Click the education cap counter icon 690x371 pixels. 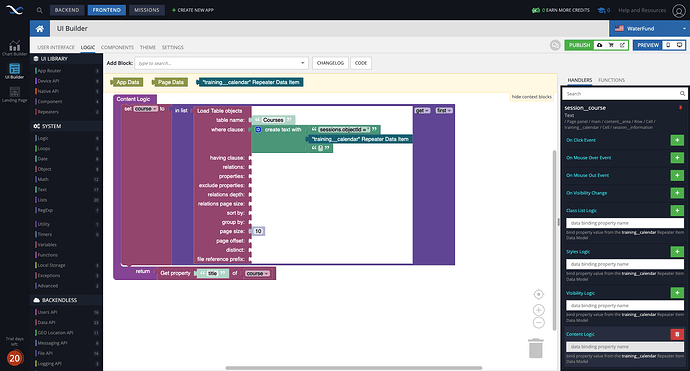click(x=601, y=10)
